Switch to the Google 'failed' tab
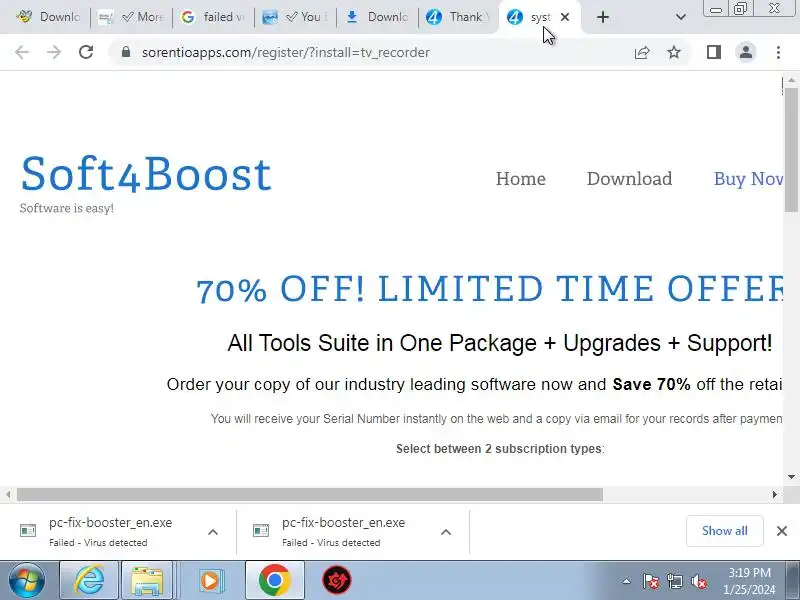 coord(213,17)
